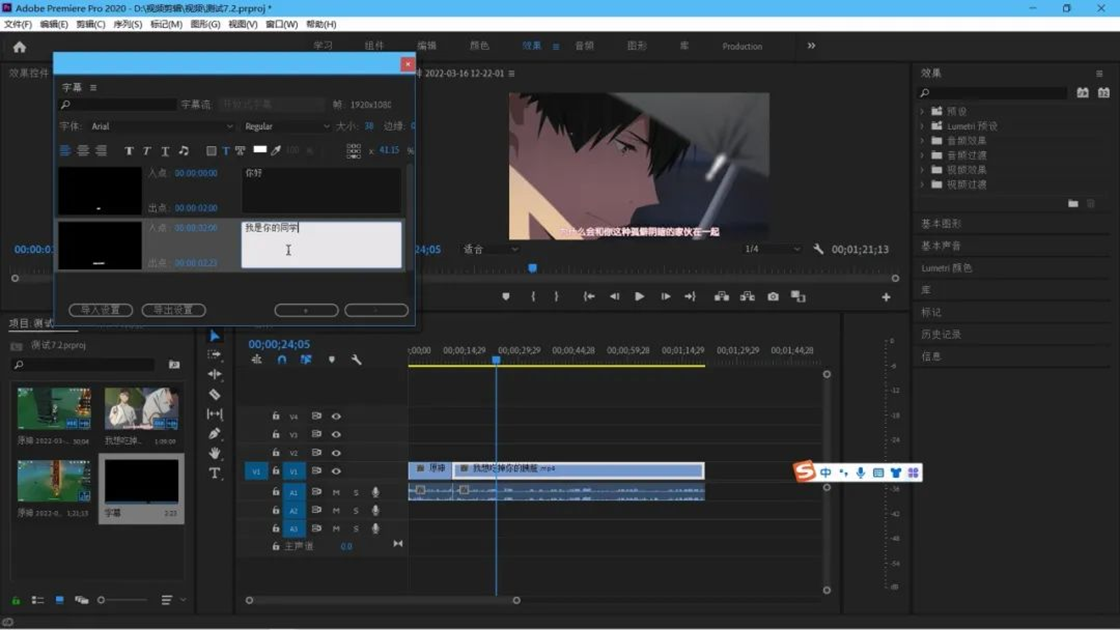
Task: Mute audio track A1
Action: click(336, 492)
